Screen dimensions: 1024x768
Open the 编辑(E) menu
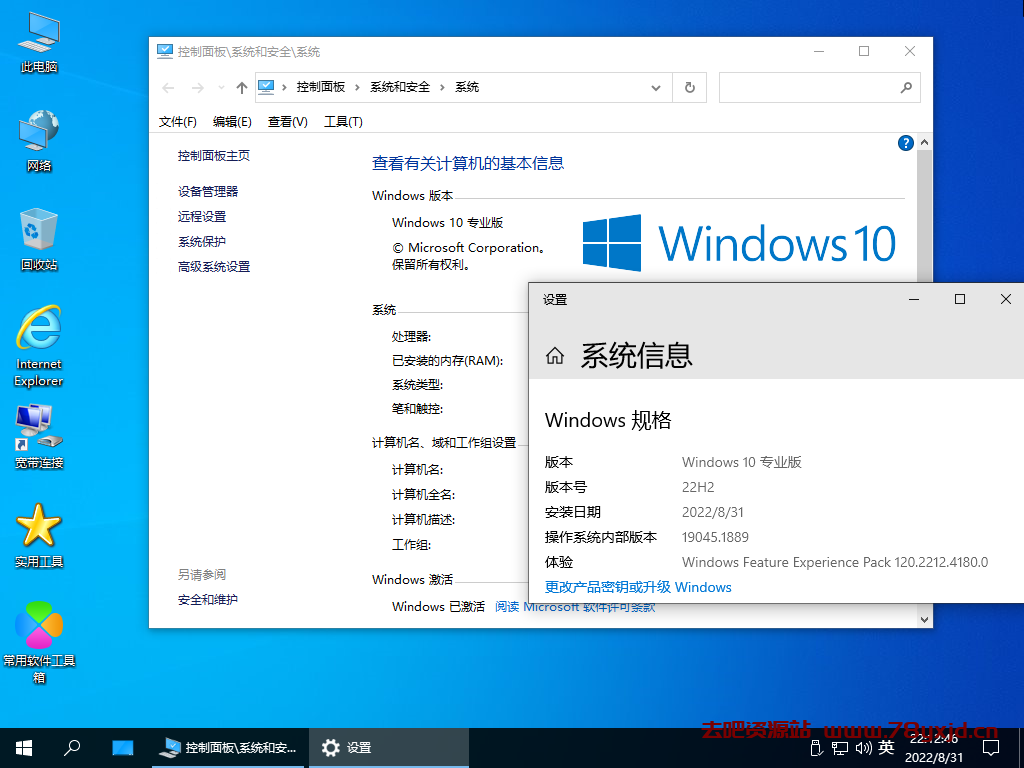232,121
